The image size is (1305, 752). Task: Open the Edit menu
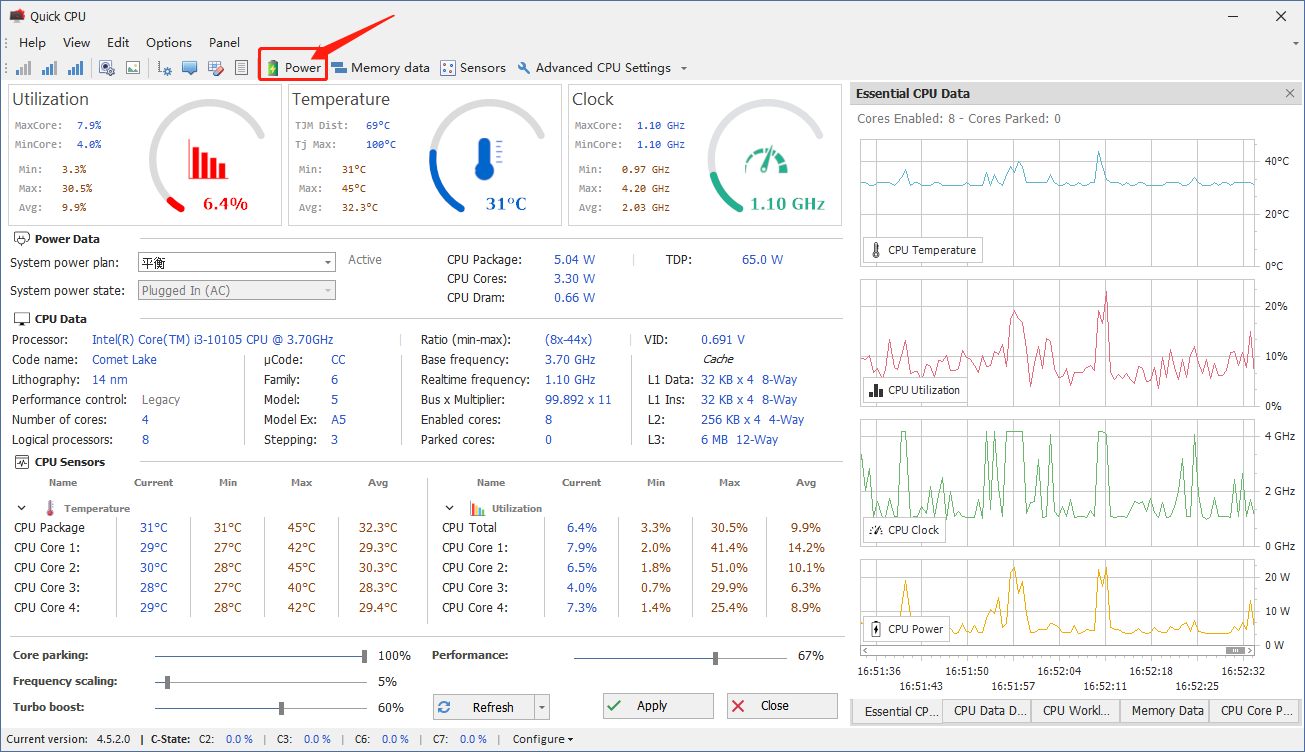(x=118, y=42)
